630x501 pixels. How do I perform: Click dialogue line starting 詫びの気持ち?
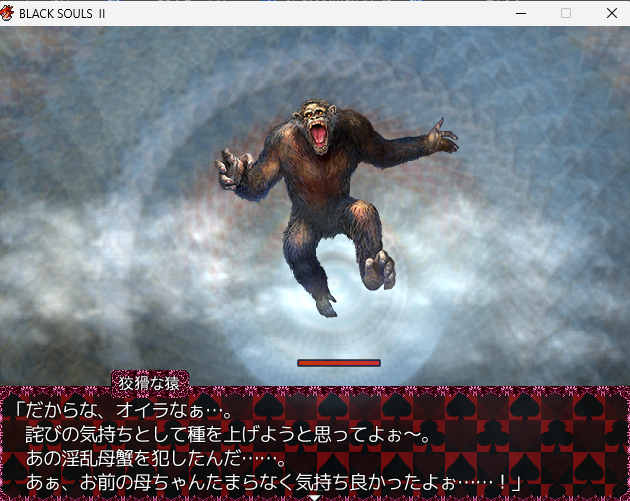(x=229, y=435)
